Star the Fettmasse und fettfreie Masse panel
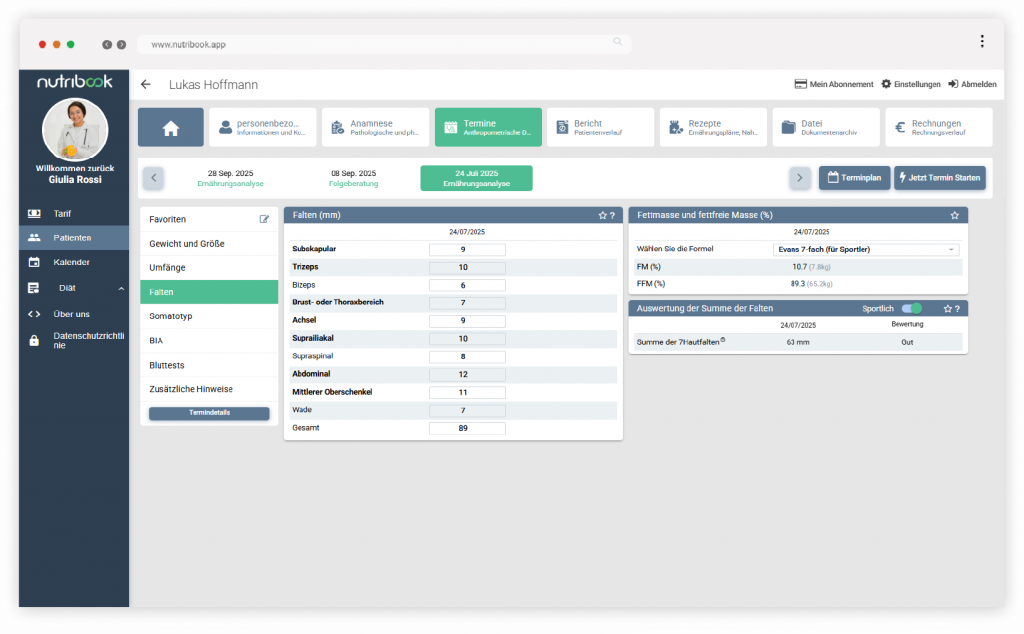 [x=955, y=215]
